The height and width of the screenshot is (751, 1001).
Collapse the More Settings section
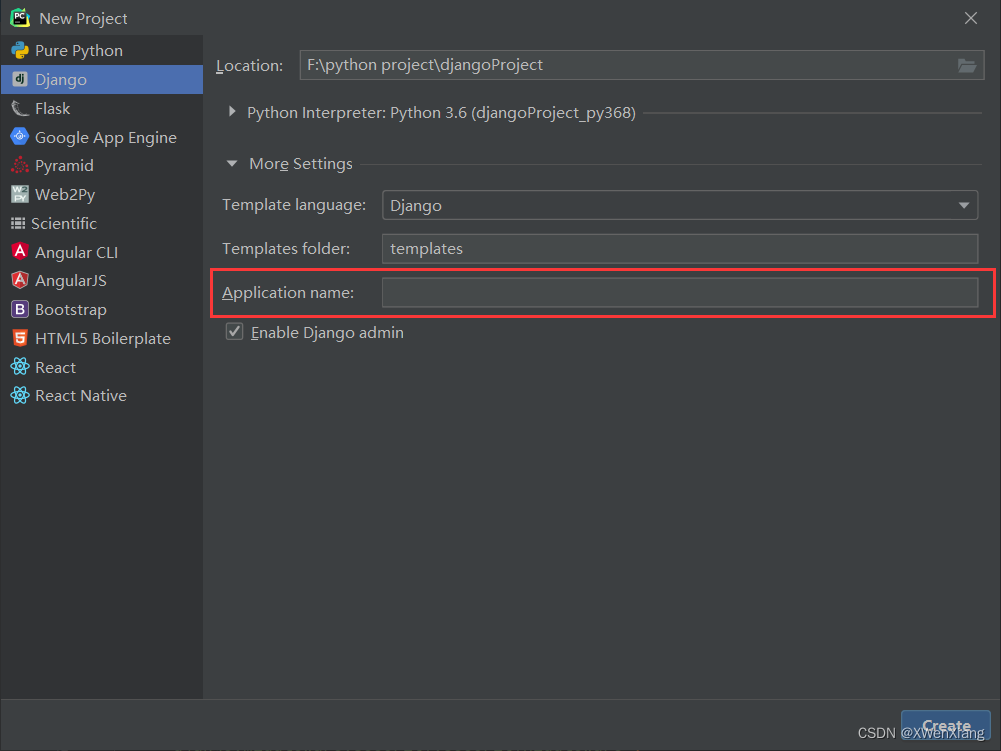[231, 163]
